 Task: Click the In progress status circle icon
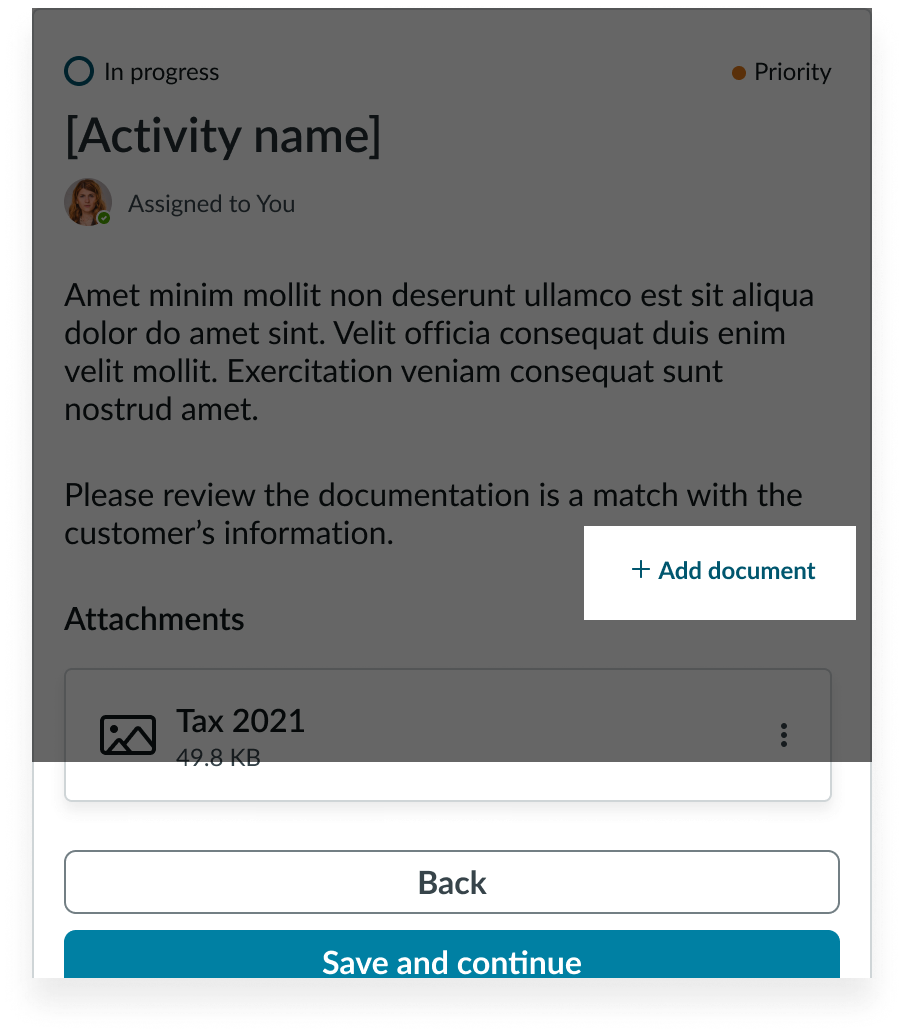pyautogui.click(x=79, y=71)
